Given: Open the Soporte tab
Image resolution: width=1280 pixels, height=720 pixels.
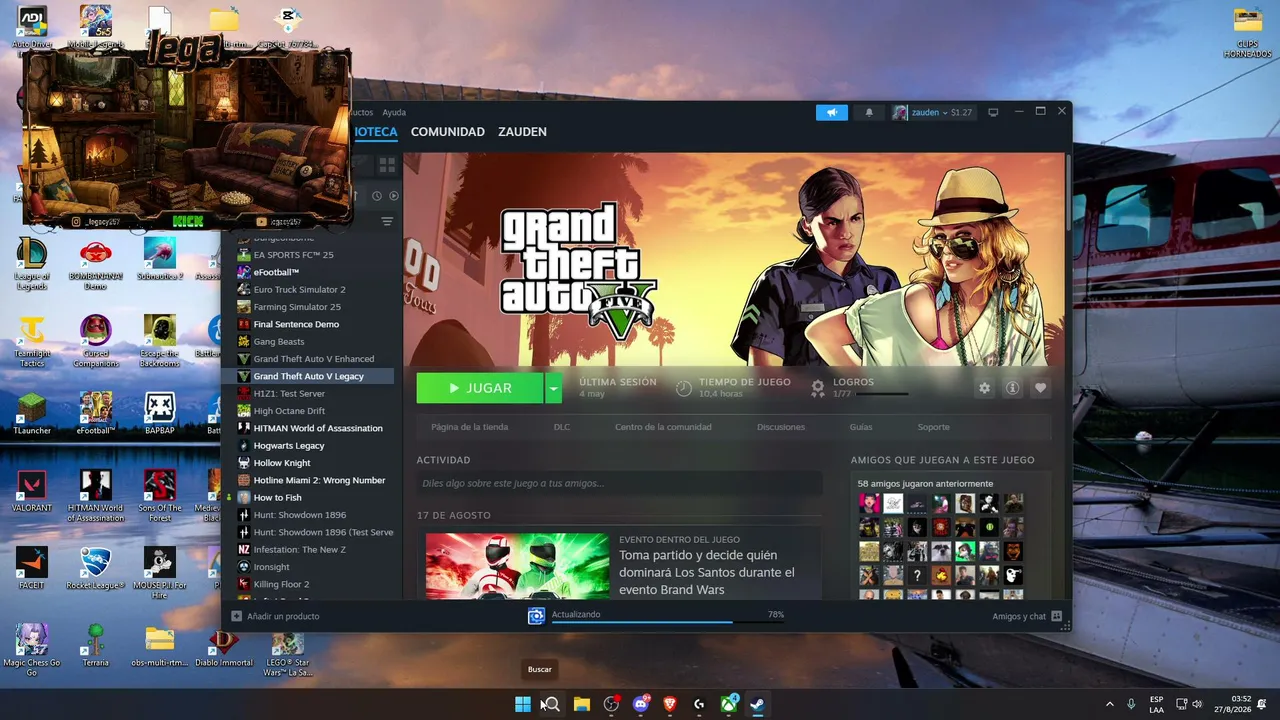Looking at the screenshot, I should tap(934, 427).
